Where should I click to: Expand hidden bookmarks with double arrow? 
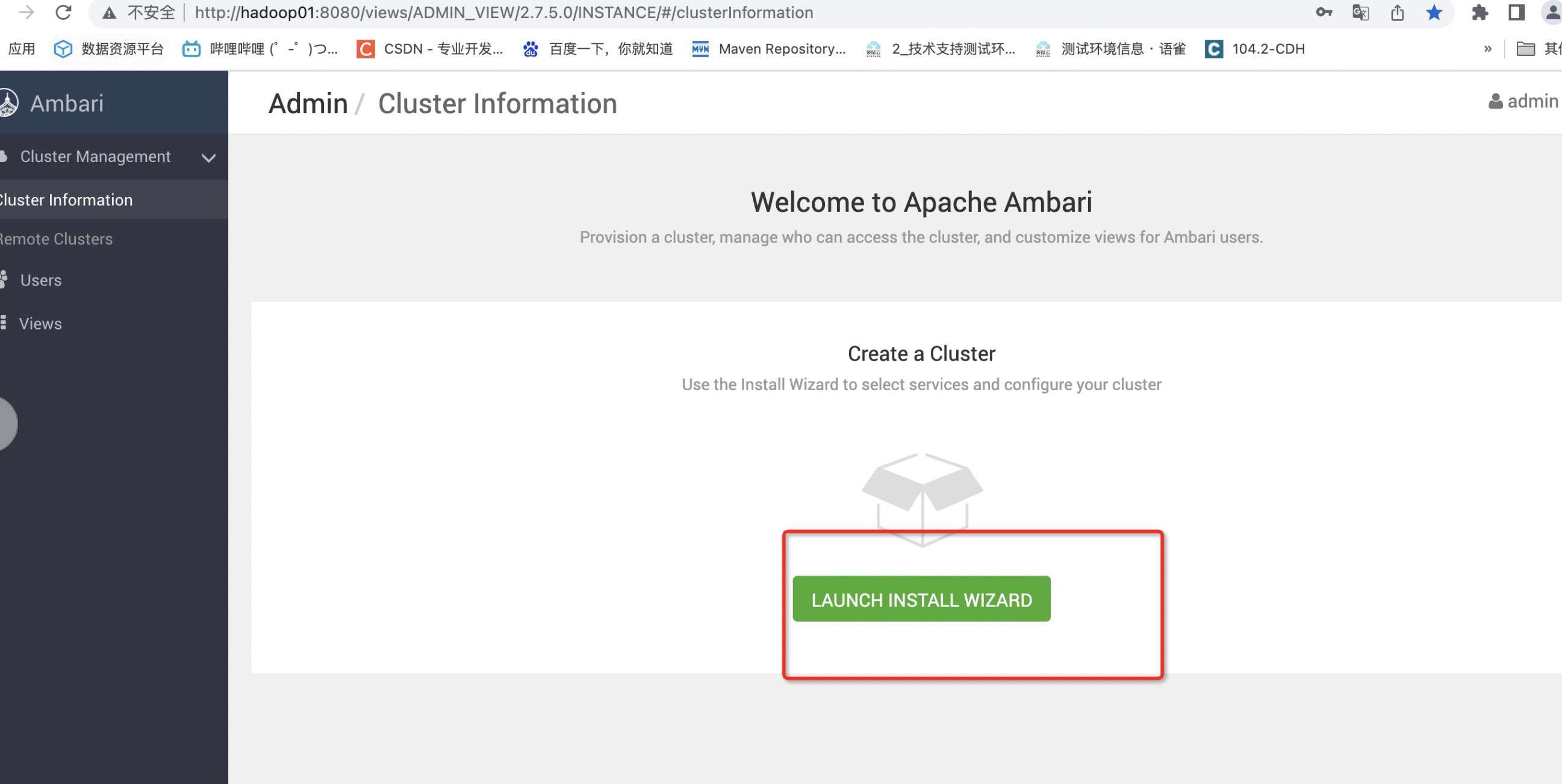(x=1487, y=49)
